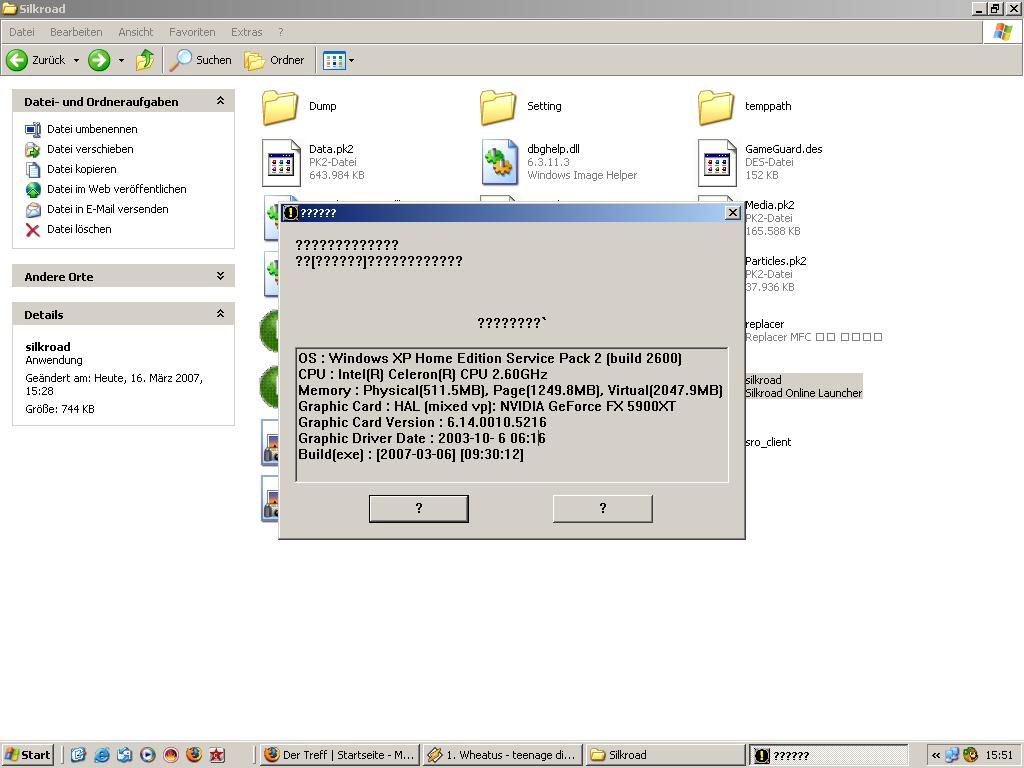The image size is (1024, 768).
Task: Click the Up folder toolbar icon
Action: pos(145,60)
